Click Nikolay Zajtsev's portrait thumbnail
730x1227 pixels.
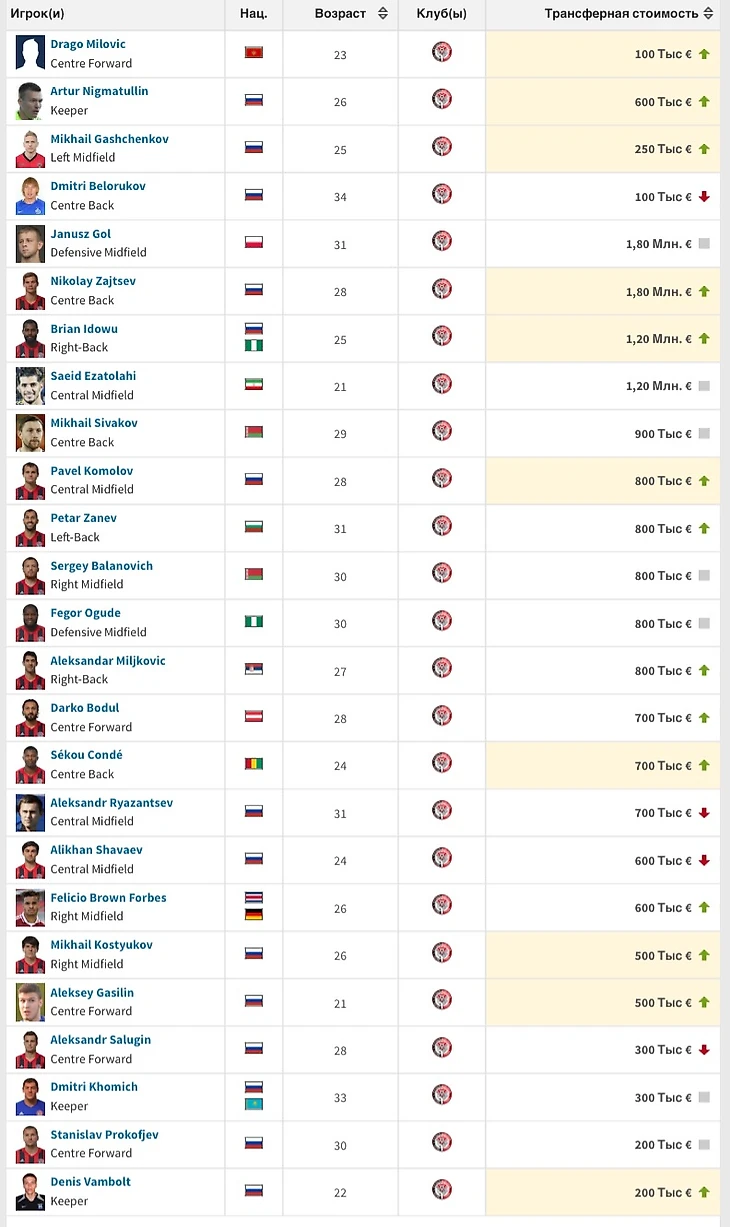pyautogui.click(x=31, y=290)
